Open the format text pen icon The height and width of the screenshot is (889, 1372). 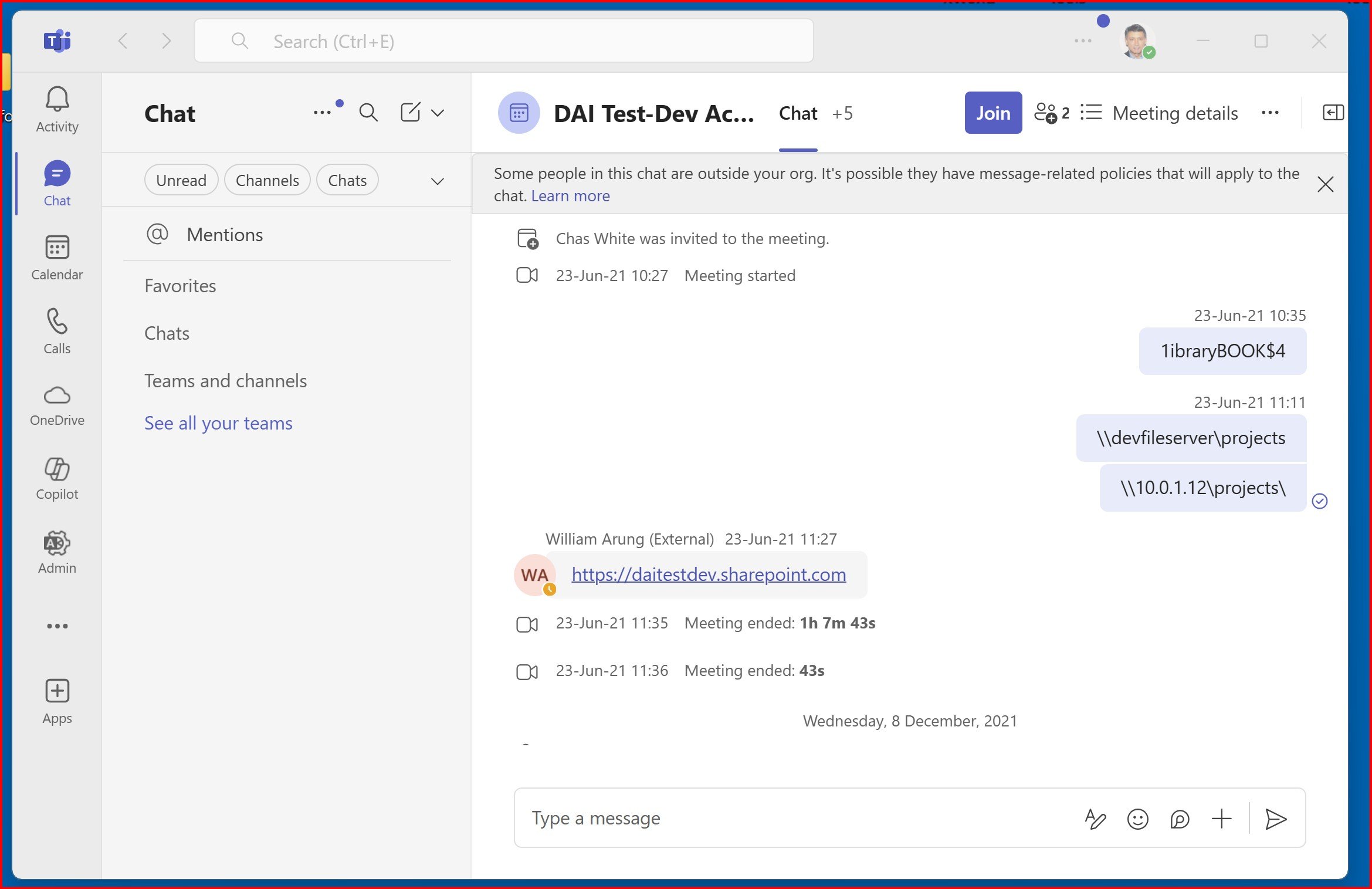coord(1095,819)
